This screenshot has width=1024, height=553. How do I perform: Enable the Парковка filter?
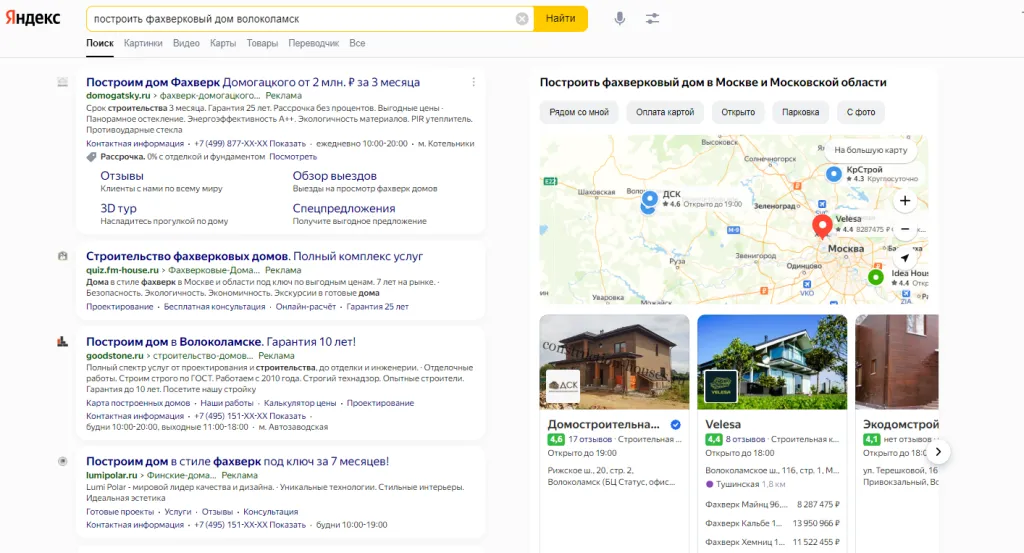tap(800, 112)
